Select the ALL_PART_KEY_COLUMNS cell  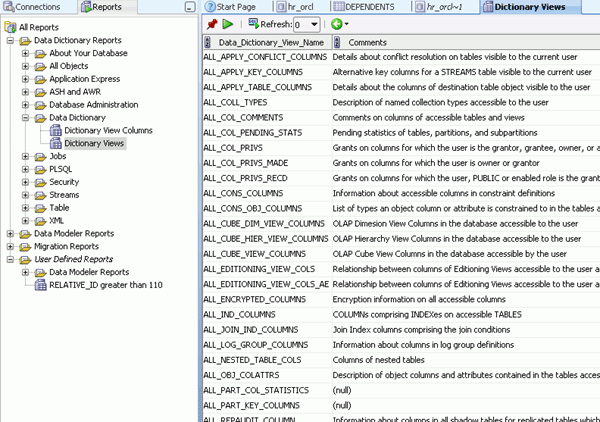coord(267,406)
